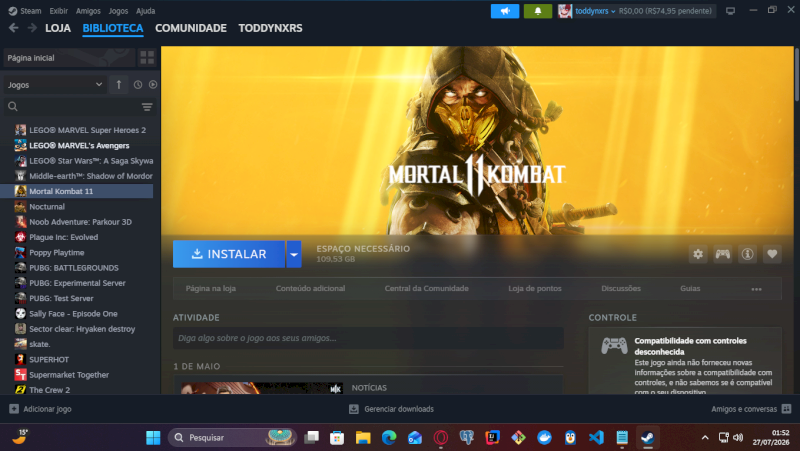Open advanced filter options icon
The width and height of the screenshot is (800, 451).
tap(147, 107)
